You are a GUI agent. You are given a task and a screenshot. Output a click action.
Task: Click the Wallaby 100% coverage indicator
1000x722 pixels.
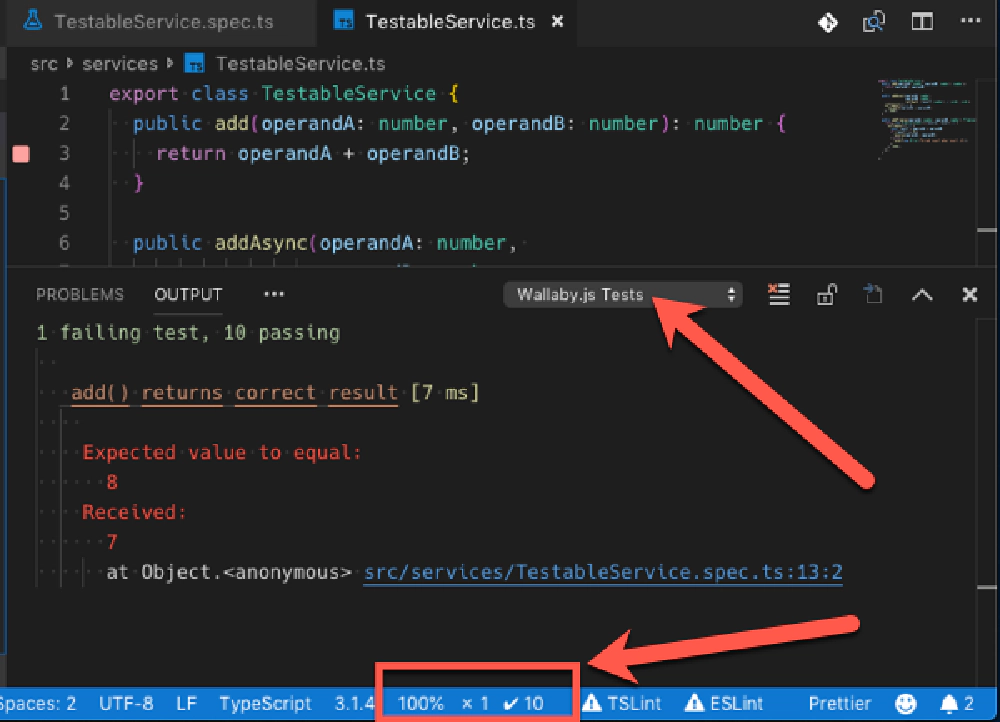point(420,704)
